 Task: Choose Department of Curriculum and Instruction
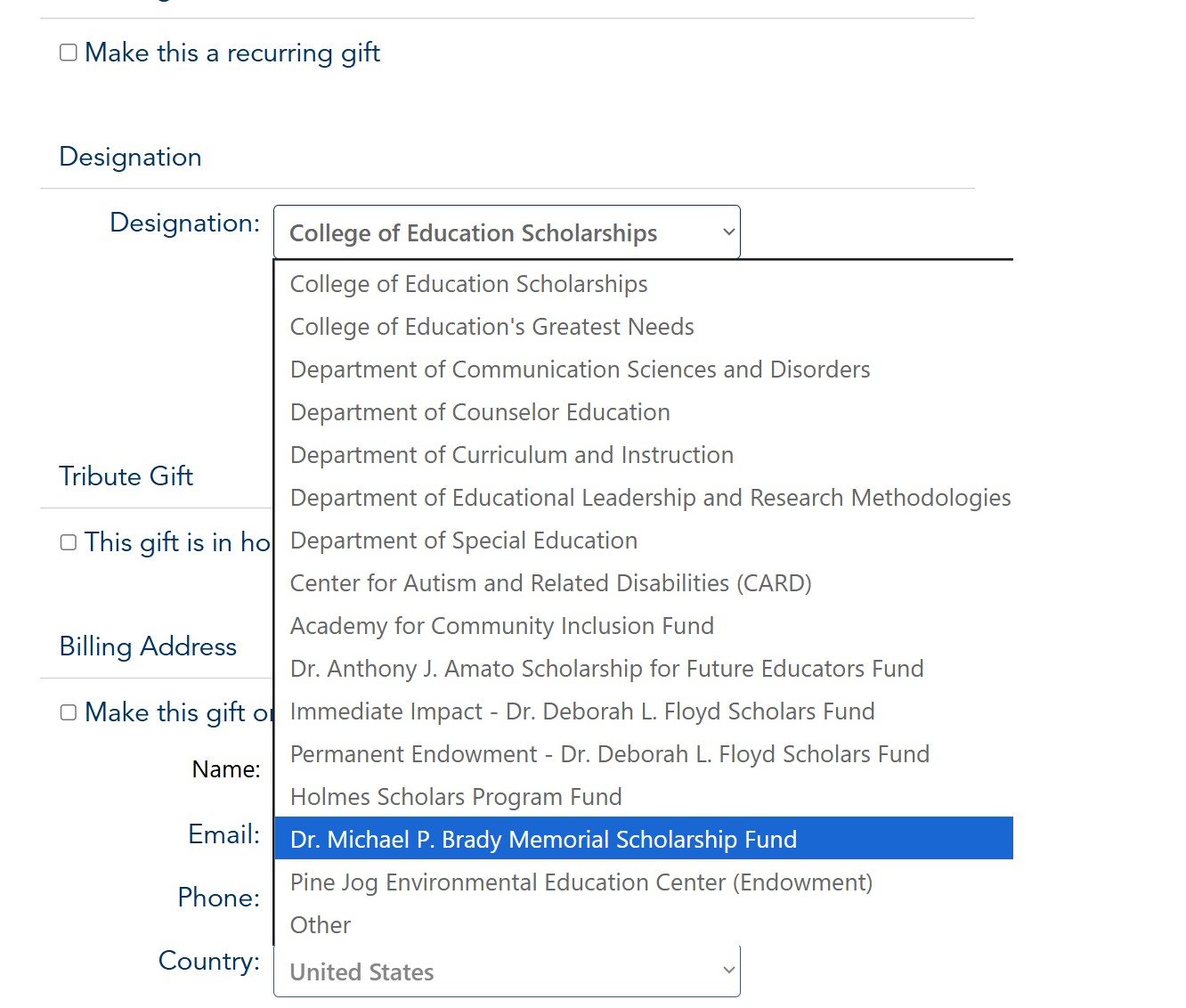pyautogui.click(x=512, y=455)
